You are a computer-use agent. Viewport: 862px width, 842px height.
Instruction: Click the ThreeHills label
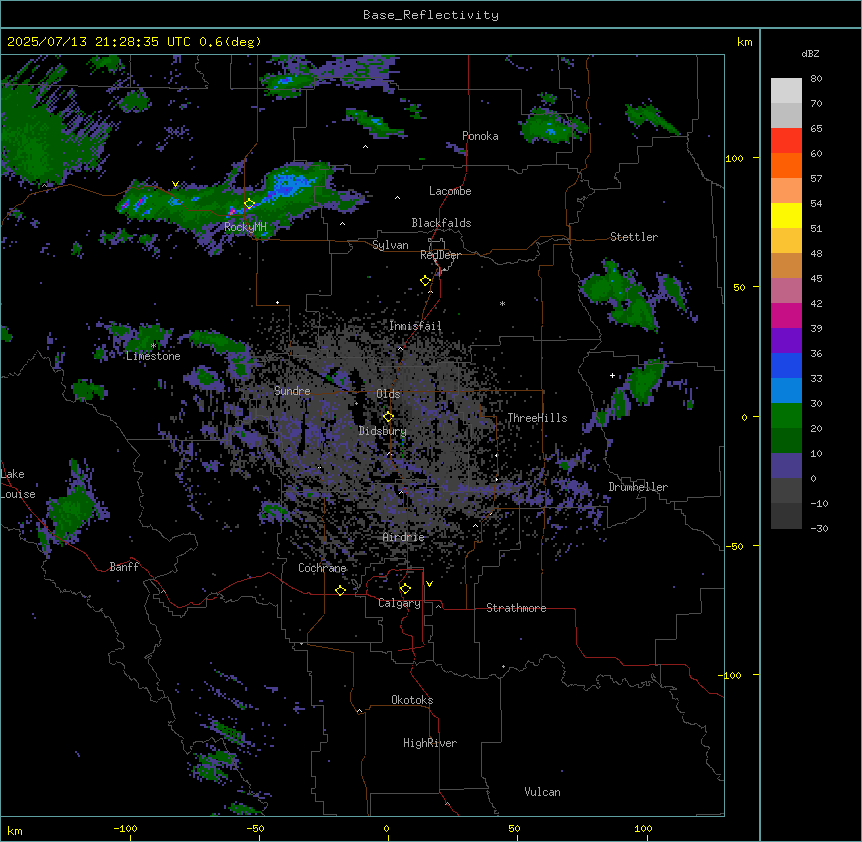pyautogui.click(x=537, y=418)
